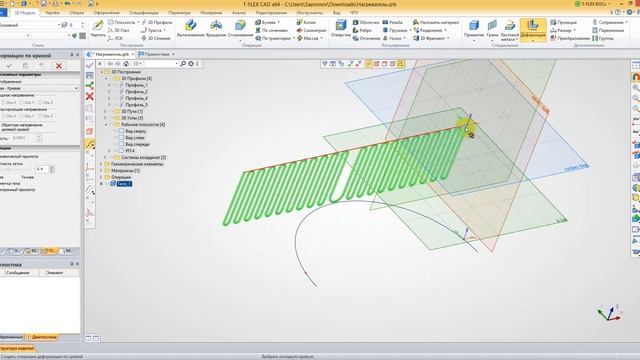Switch to the Параметры ribbon tab
Viewport: 640px width, 360px height.
[179, 13]
